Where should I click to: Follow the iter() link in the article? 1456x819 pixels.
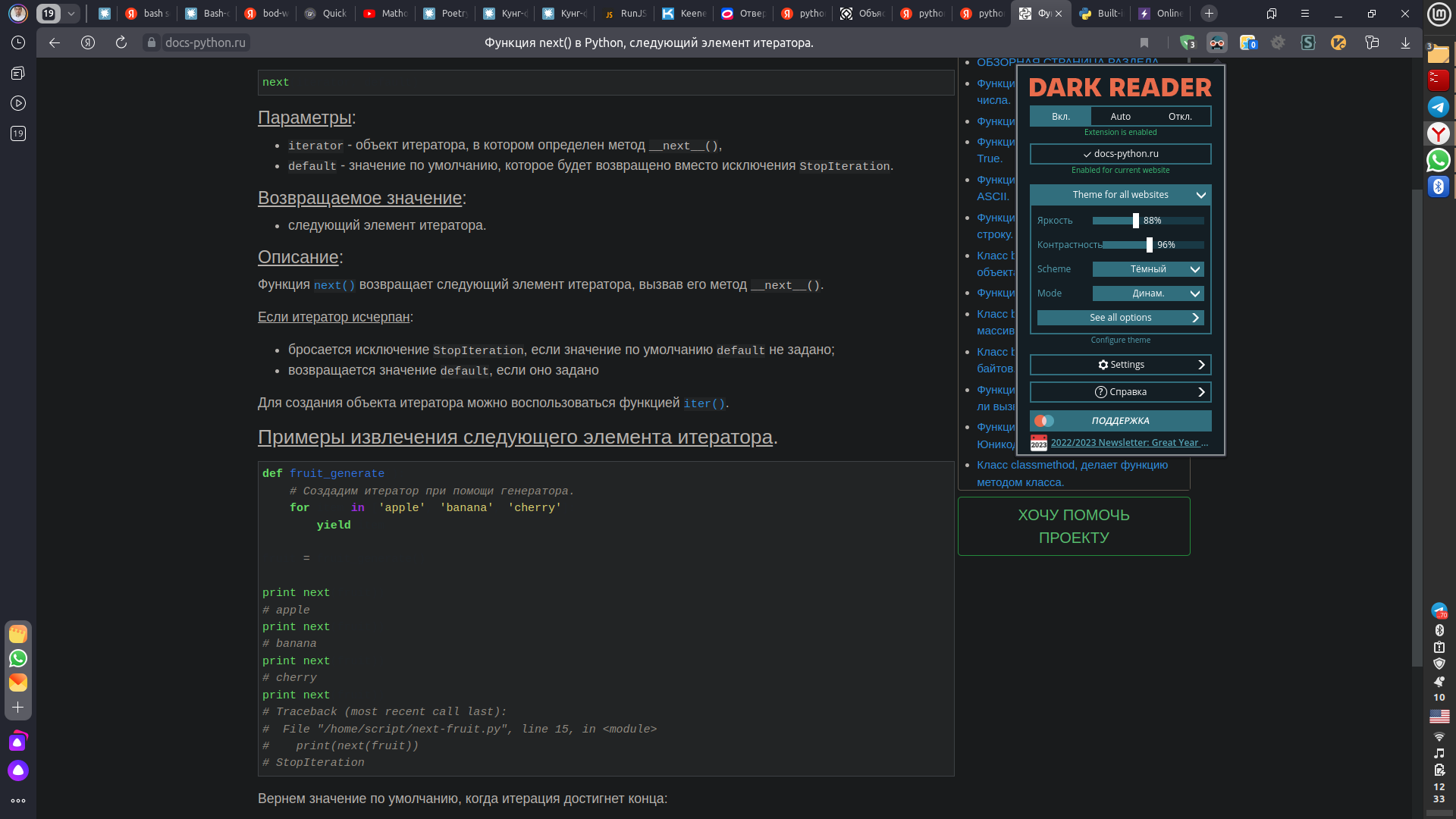703,403
